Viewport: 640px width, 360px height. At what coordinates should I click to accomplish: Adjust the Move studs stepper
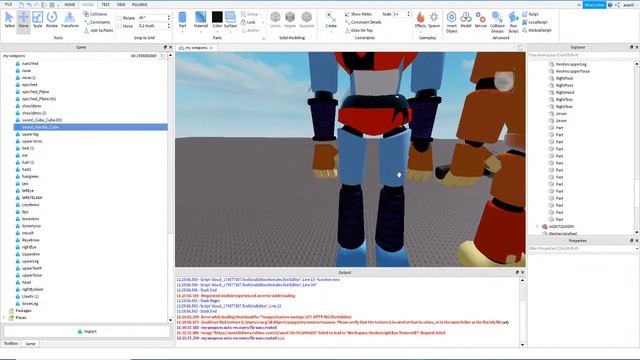click(x=169, y=26)
